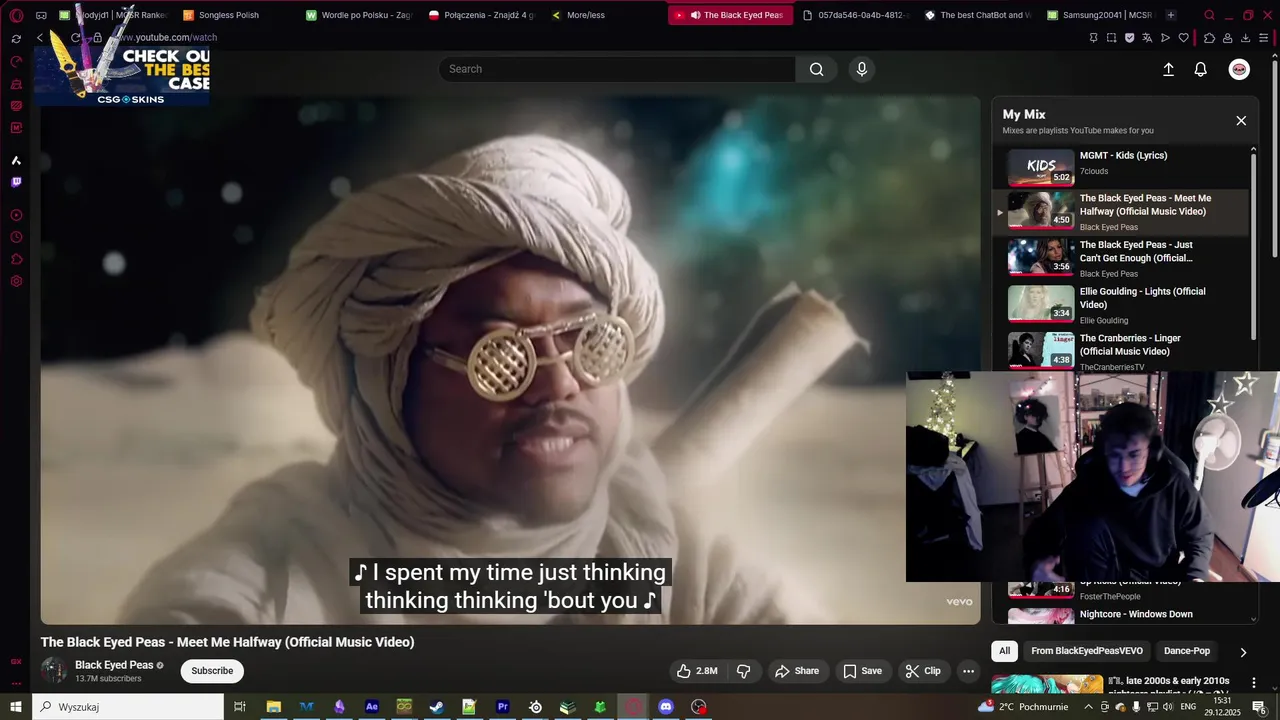The image size is (1280, 720).
Task: Click the Clip button
Action: (x=923, y=671)
